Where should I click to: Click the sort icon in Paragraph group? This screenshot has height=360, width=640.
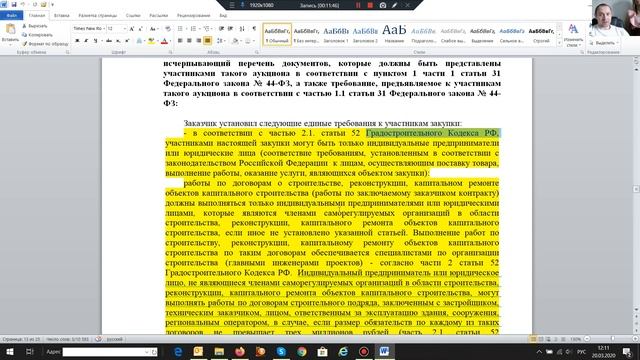click(242, 29)
